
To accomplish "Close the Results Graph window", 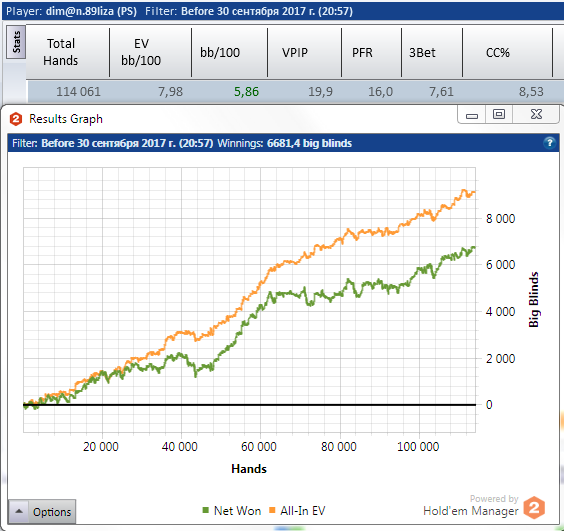I will (536, 115).
